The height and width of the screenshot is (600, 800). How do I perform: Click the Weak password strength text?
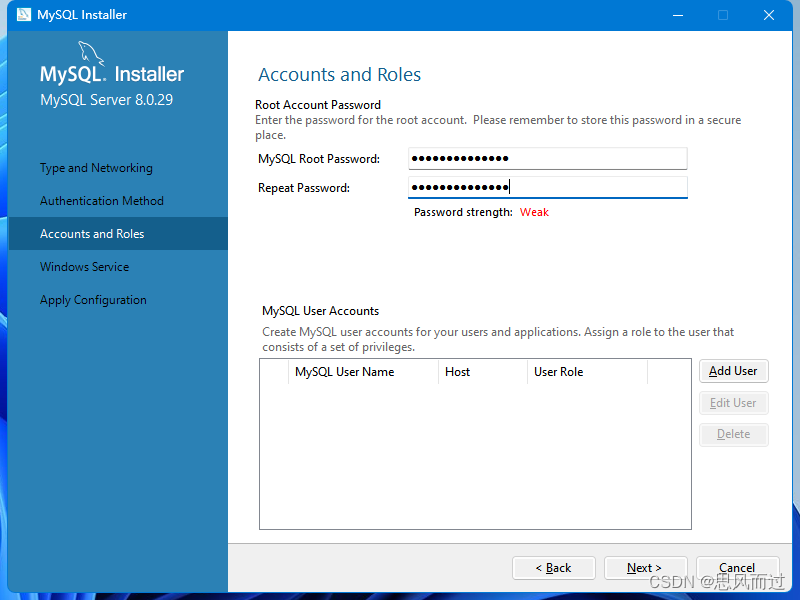pos(534,212)
